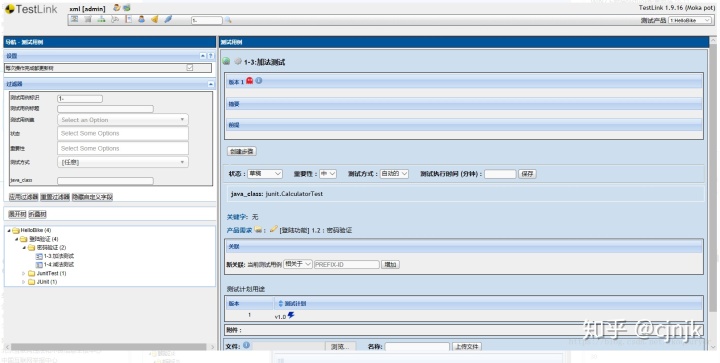Expand the JUnit (1) folder arrow
The height and width of the screenshot is (363, 720).
pyautogui.click(x=24, y=282)
